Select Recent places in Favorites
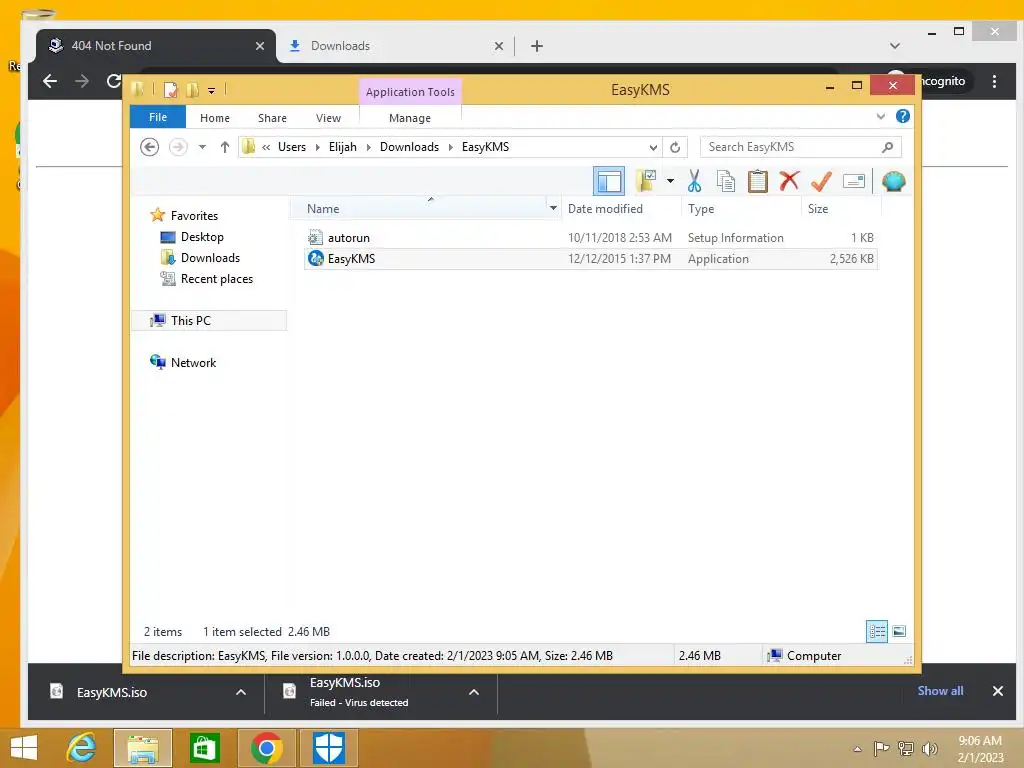This screenshot has height=768, width=1024. [x=217, y=279]
